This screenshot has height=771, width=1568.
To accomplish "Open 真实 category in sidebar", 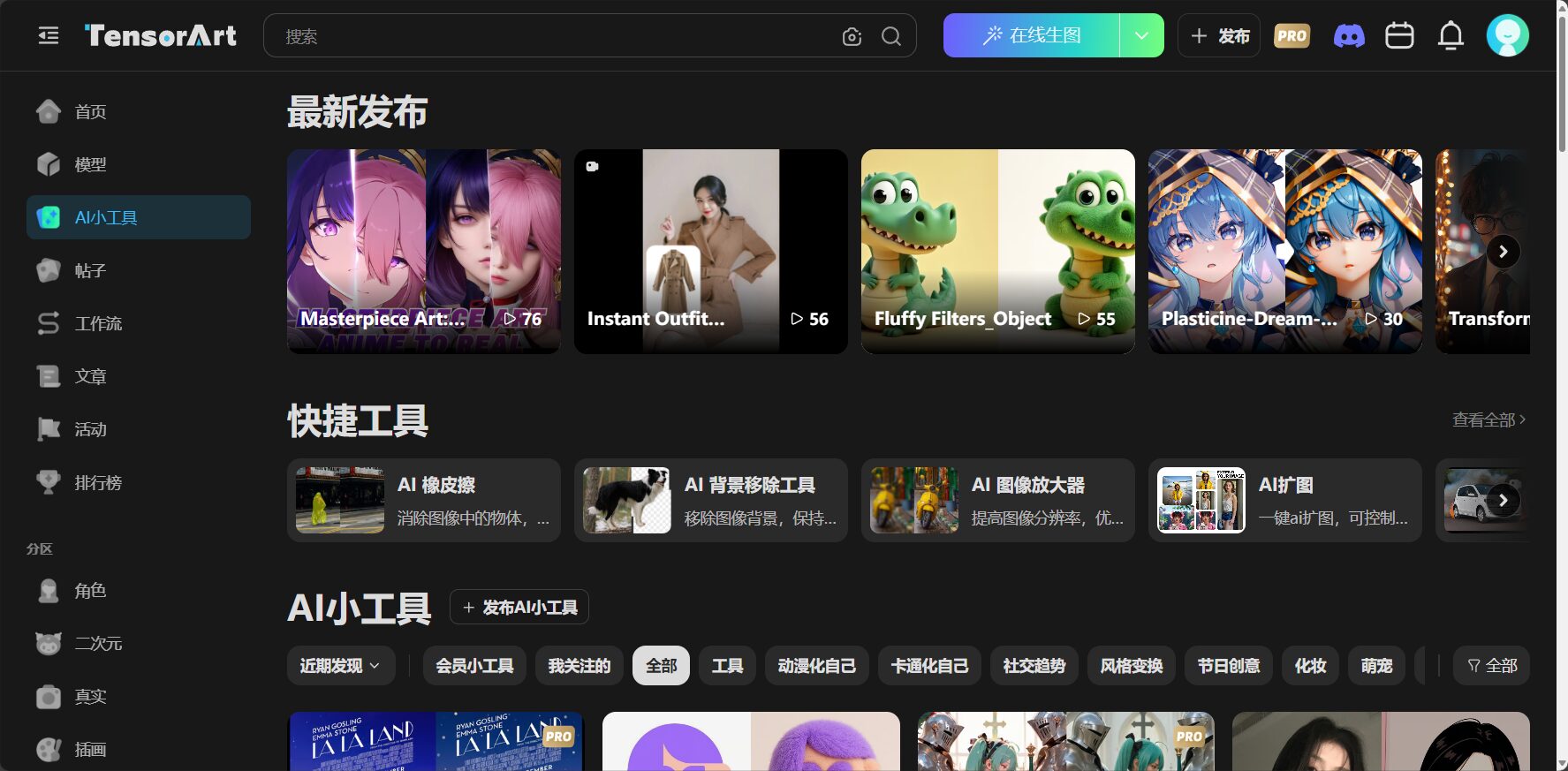I will [x=139, y=696].
